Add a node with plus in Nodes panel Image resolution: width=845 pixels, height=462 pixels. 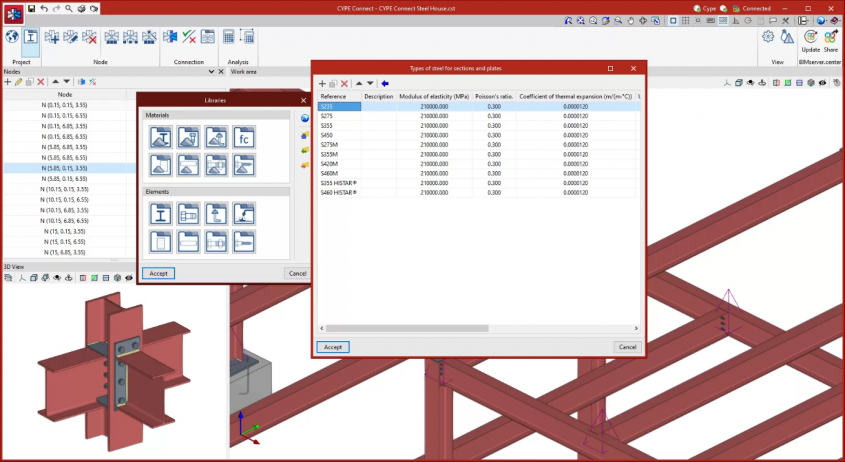point(8,82)
